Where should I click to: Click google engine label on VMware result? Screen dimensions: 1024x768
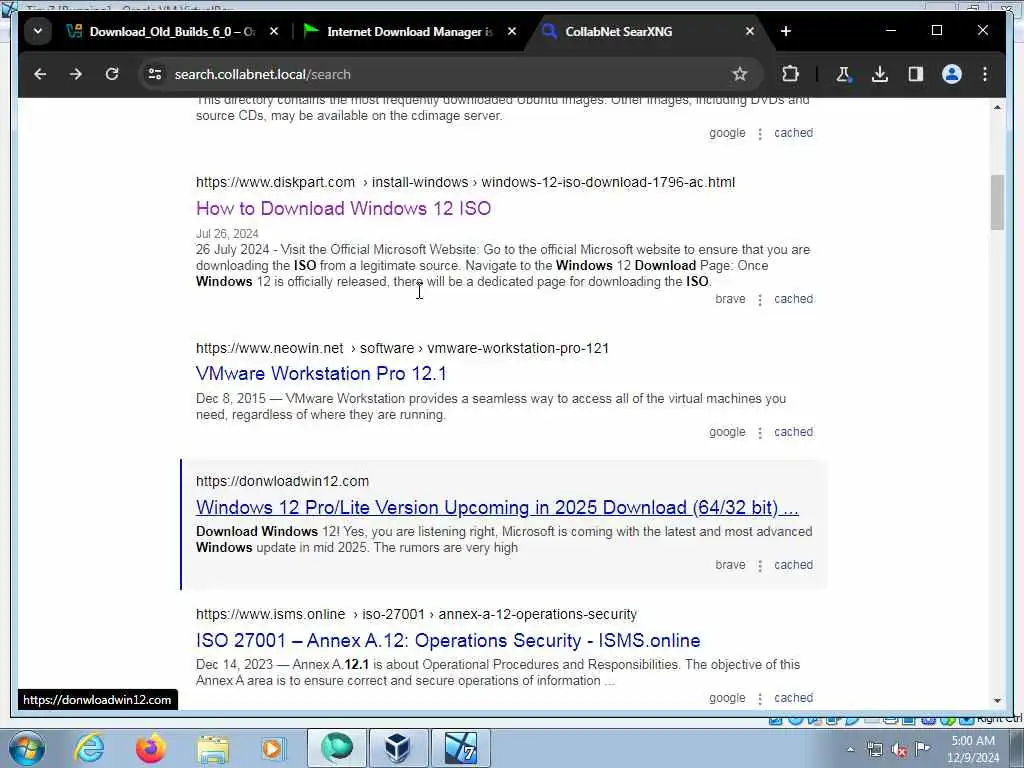(x=727, y=432)
